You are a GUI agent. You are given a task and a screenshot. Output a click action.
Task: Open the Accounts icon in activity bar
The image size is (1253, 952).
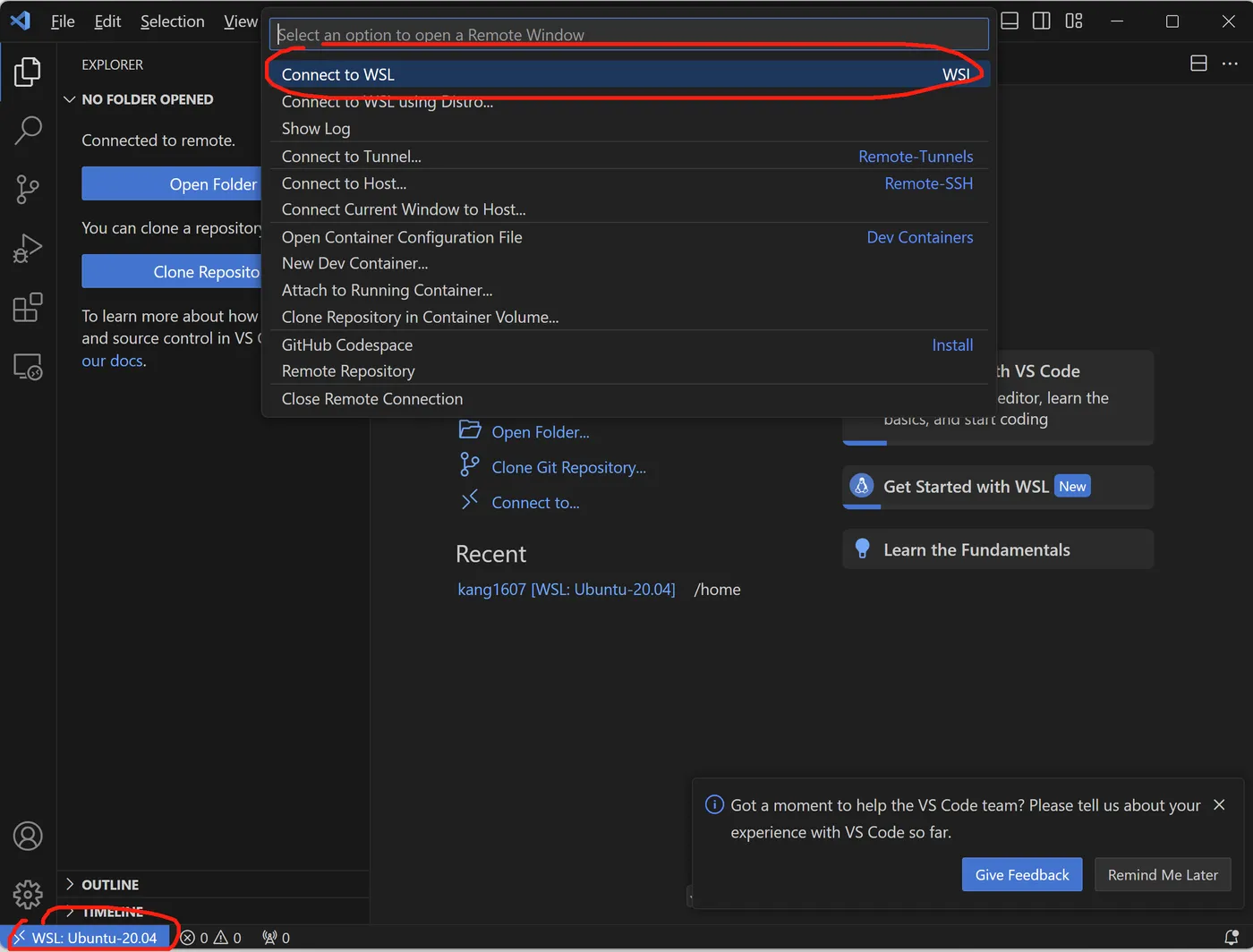(28, 836)
